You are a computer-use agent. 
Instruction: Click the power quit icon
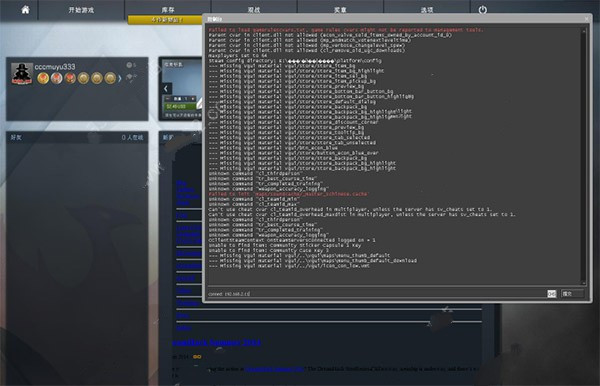483,10
